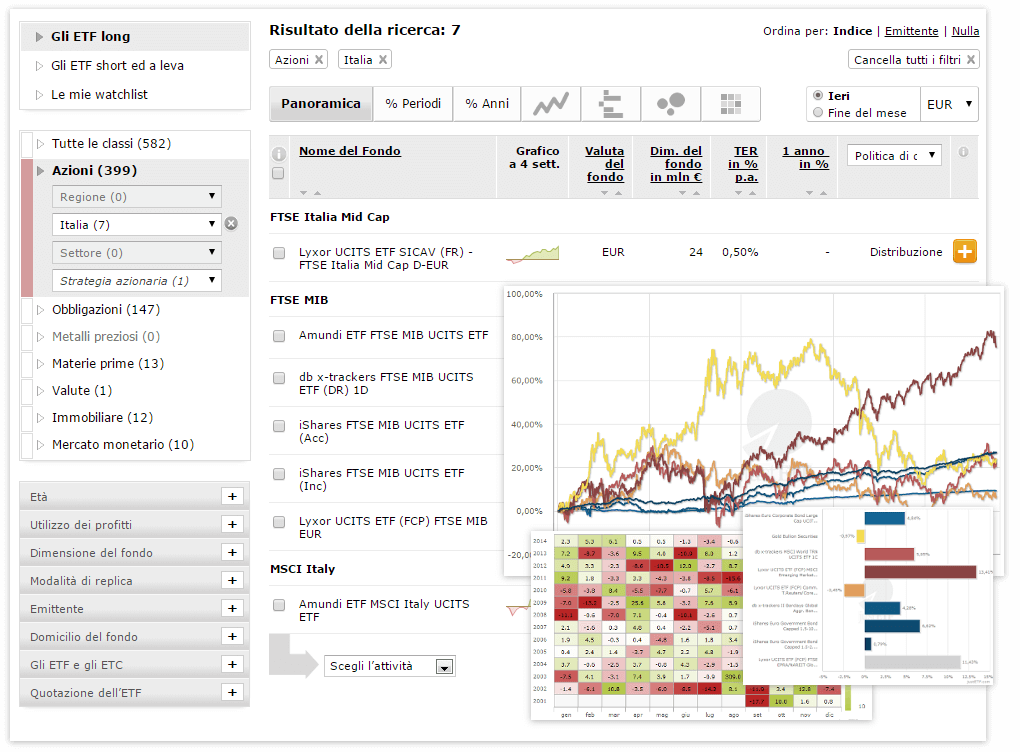Click the info icon above select-all checkbox
Viewport: 1020px width, 752px height.
[278, 154]
